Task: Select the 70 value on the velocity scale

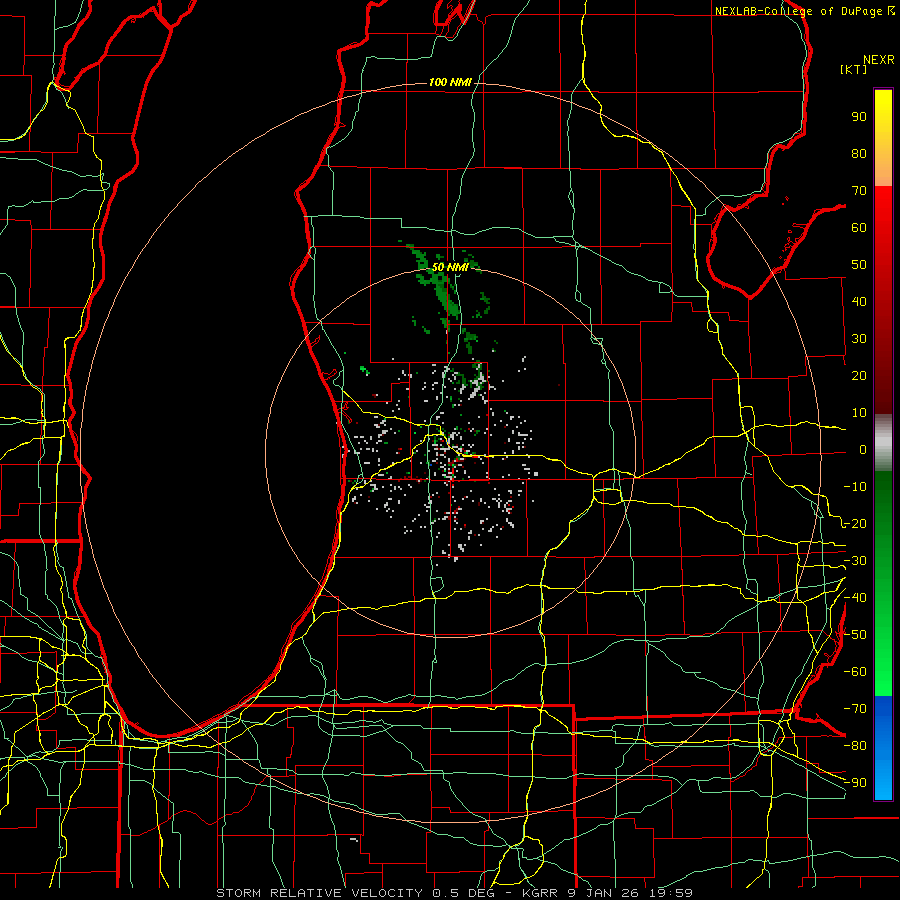Action: pyautogui.click(x=859, y=191)
